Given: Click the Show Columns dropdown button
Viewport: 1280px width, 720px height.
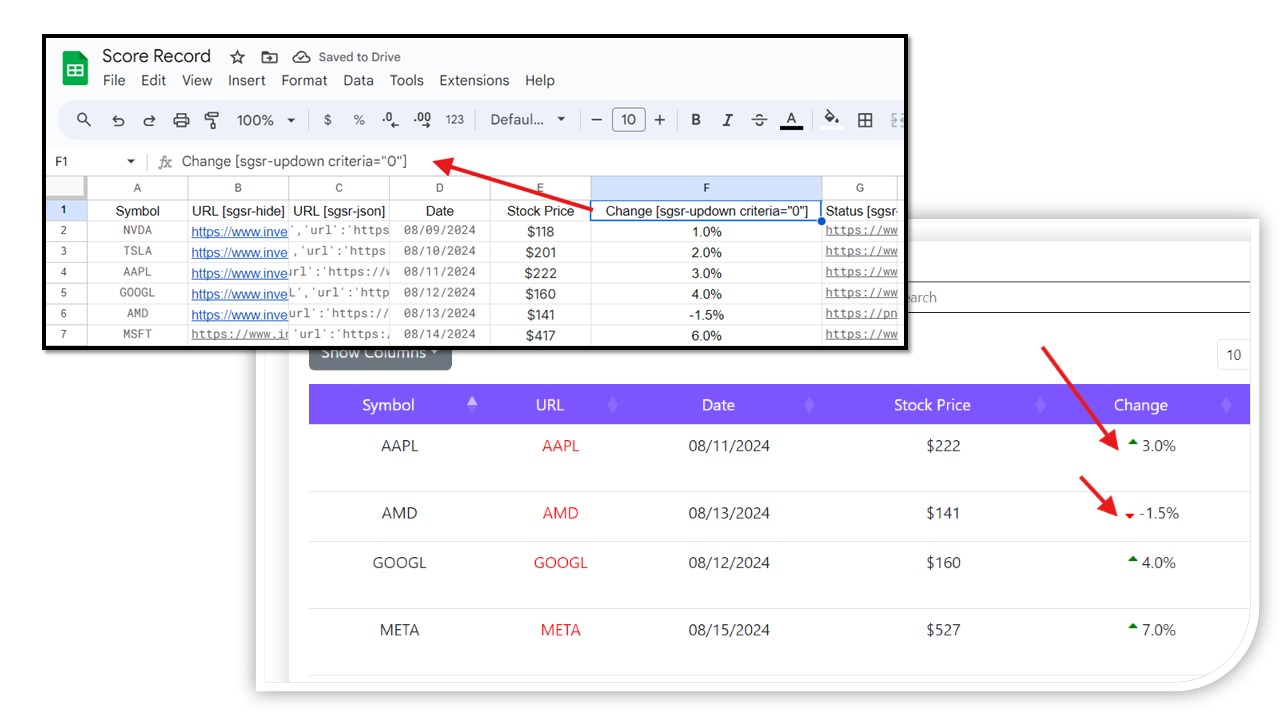Looking at the screenshot, I should click(380, 357).
